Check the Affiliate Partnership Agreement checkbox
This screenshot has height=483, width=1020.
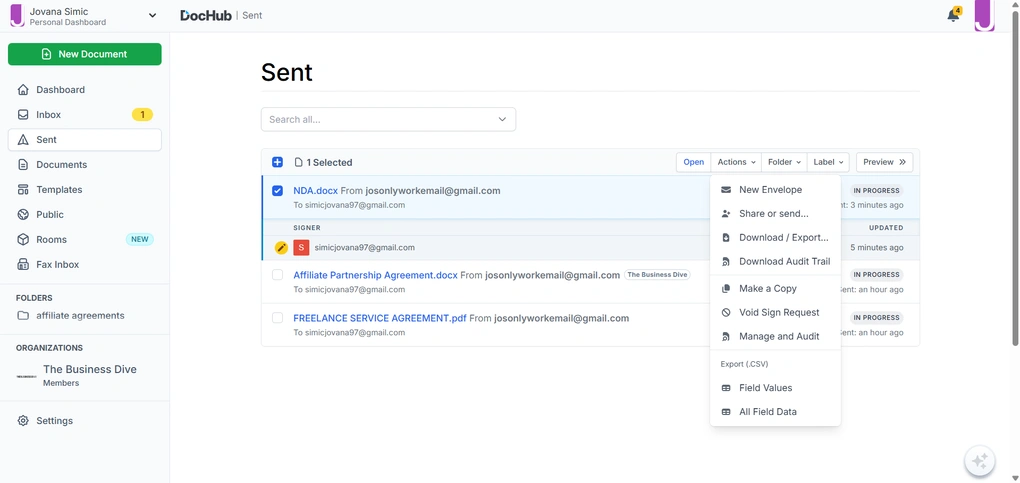(278, 275)
